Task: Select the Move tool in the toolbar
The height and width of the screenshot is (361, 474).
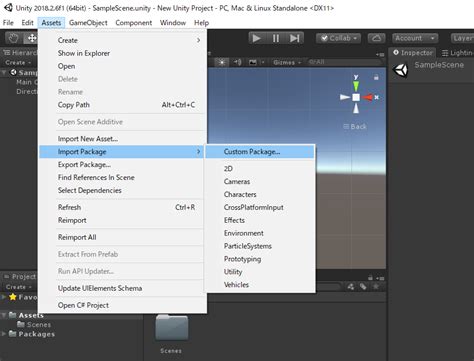Action: (31, 38)
